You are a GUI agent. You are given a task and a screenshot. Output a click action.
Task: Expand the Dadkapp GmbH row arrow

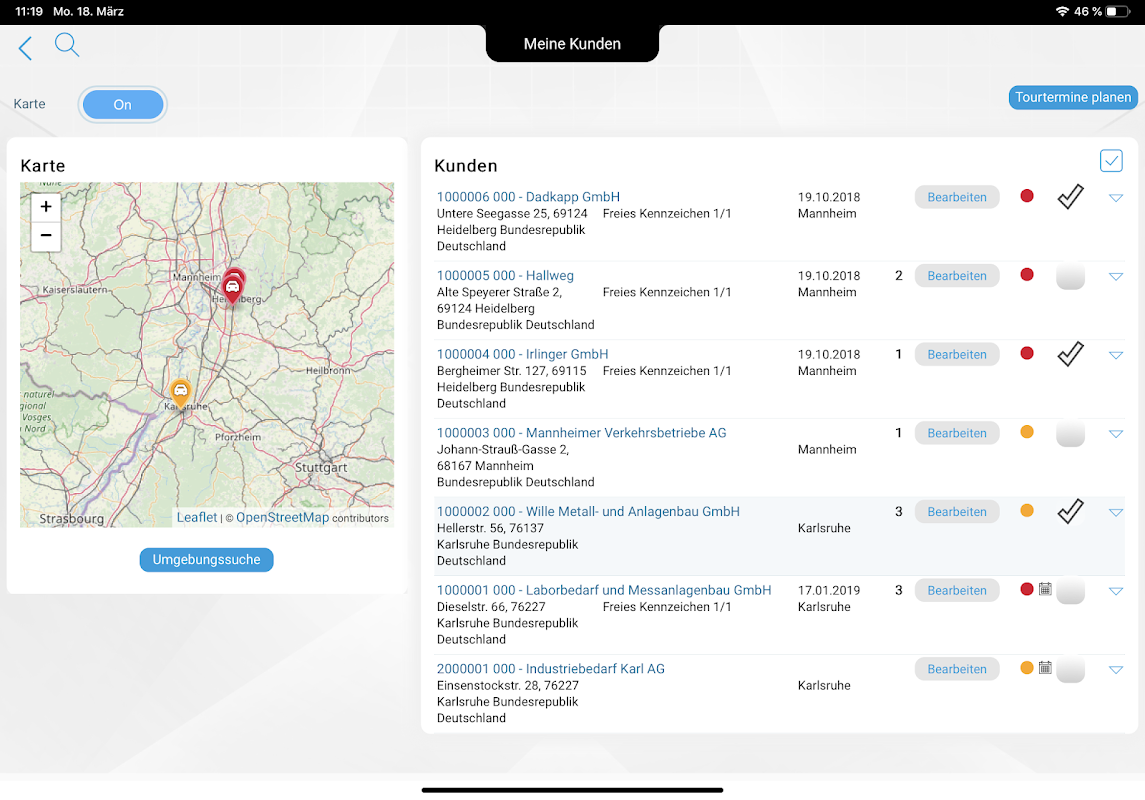pos(1115,198)
